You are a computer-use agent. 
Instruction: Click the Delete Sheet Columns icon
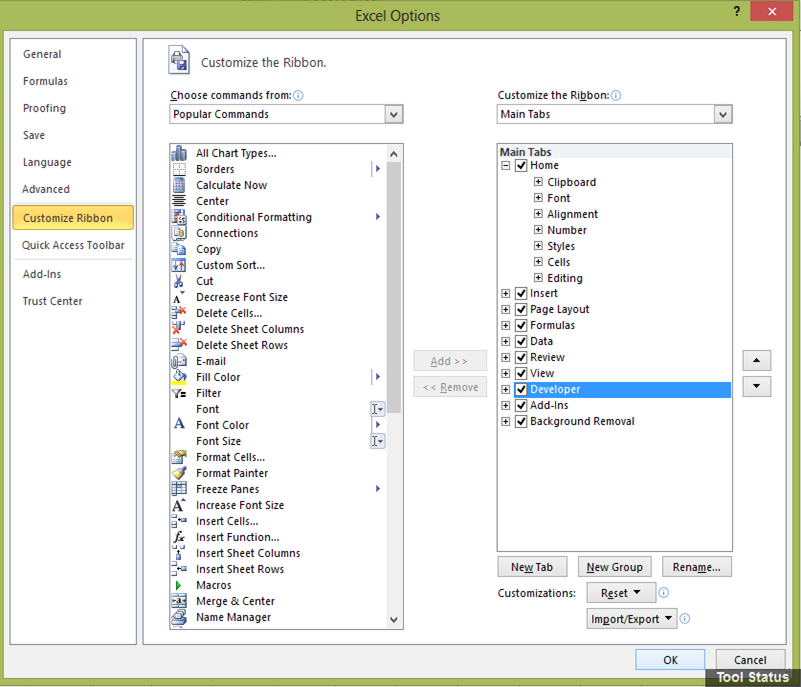tap(179, 328)
